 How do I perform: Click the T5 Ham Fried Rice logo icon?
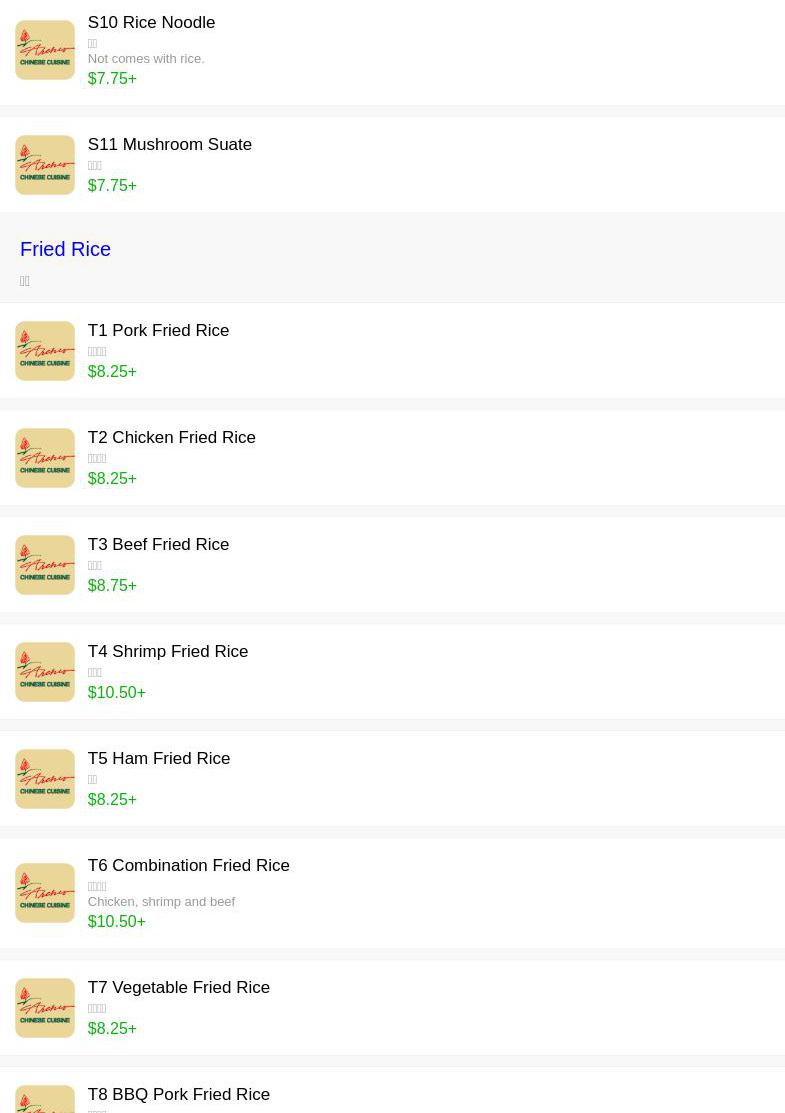[x=45, y=779]
